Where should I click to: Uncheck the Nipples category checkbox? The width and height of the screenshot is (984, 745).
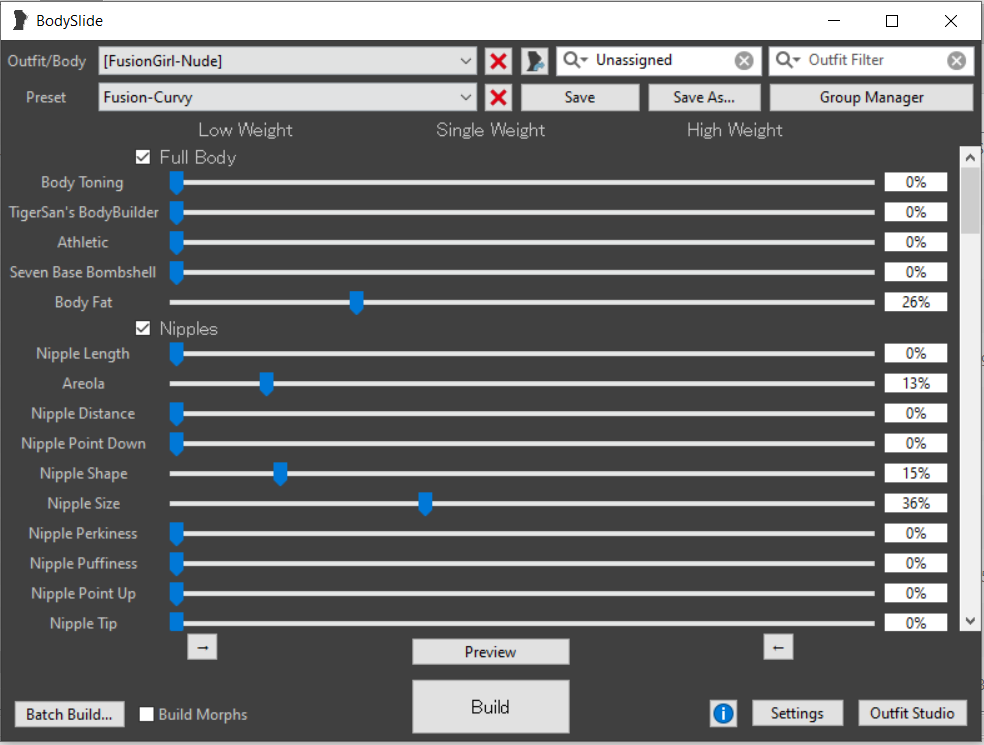(143, 328)
